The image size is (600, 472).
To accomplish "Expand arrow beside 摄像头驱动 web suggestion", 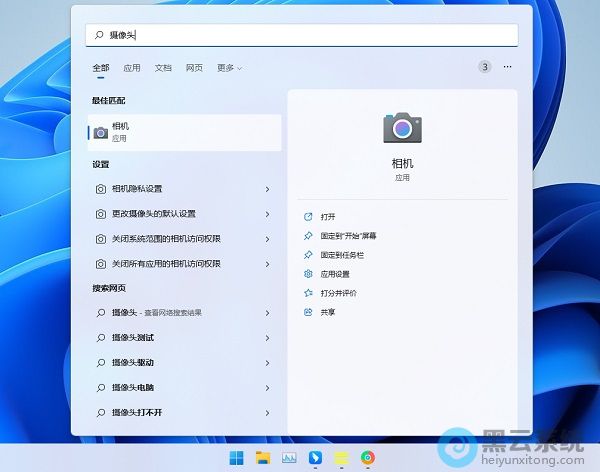I will pyautogui.click(x=267, y=362).
